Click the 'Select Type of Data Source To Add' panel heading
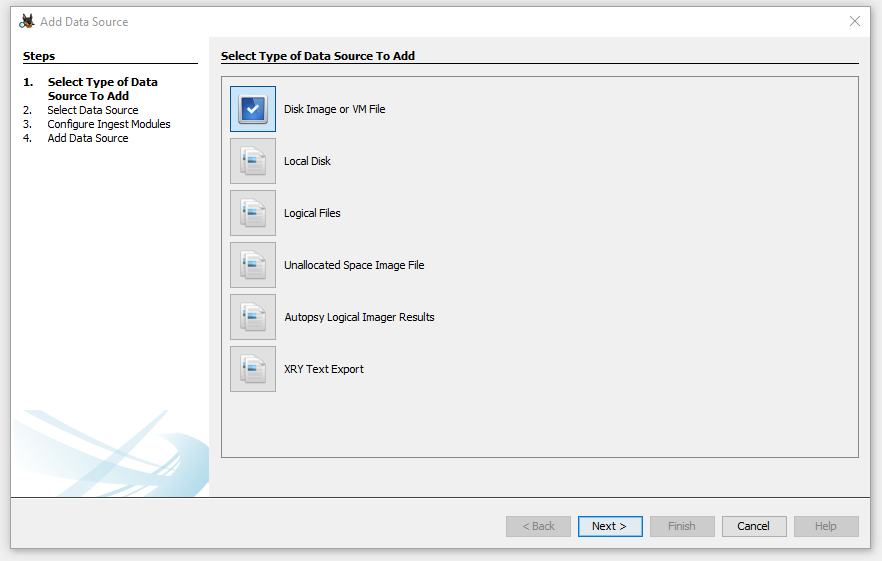This screenshot has width=882, height=561. (318, 56)
